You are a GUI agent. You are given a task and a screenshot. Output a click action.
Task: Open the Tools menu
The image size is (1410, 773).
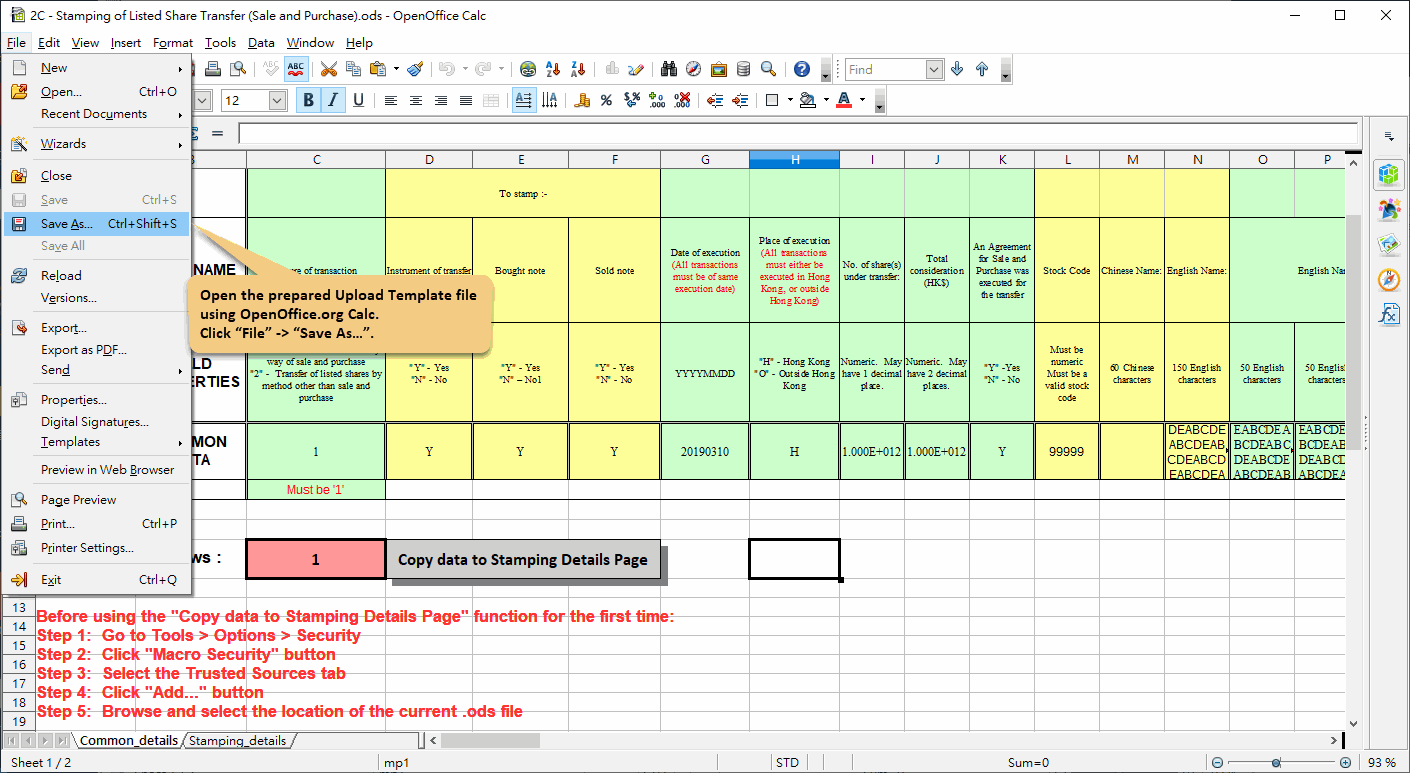point(220,42)
